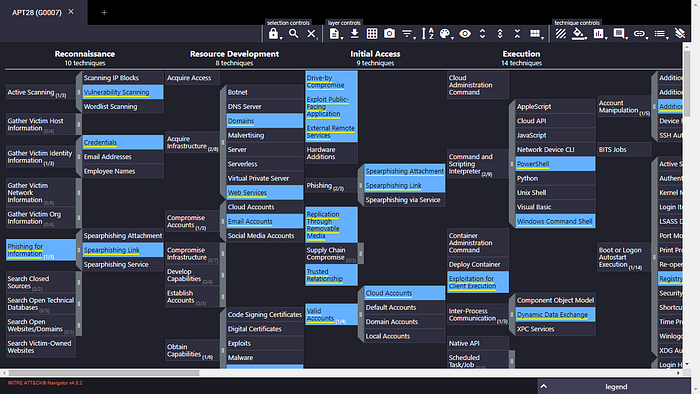Screen dimensions: 700x394
Task: Open the search and multiselect tool
Action: (x=293, y=33)
